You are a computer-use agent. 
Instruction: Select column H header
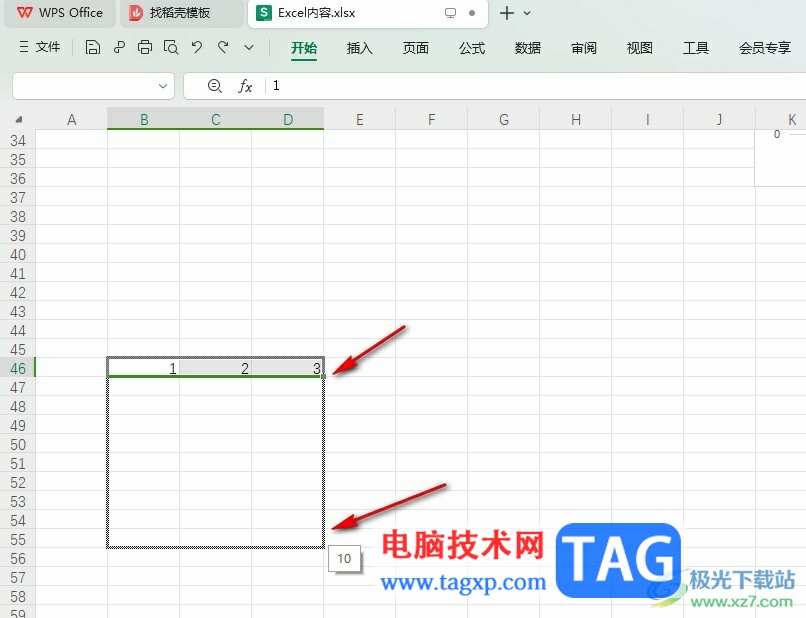click(x=576, y=119)
